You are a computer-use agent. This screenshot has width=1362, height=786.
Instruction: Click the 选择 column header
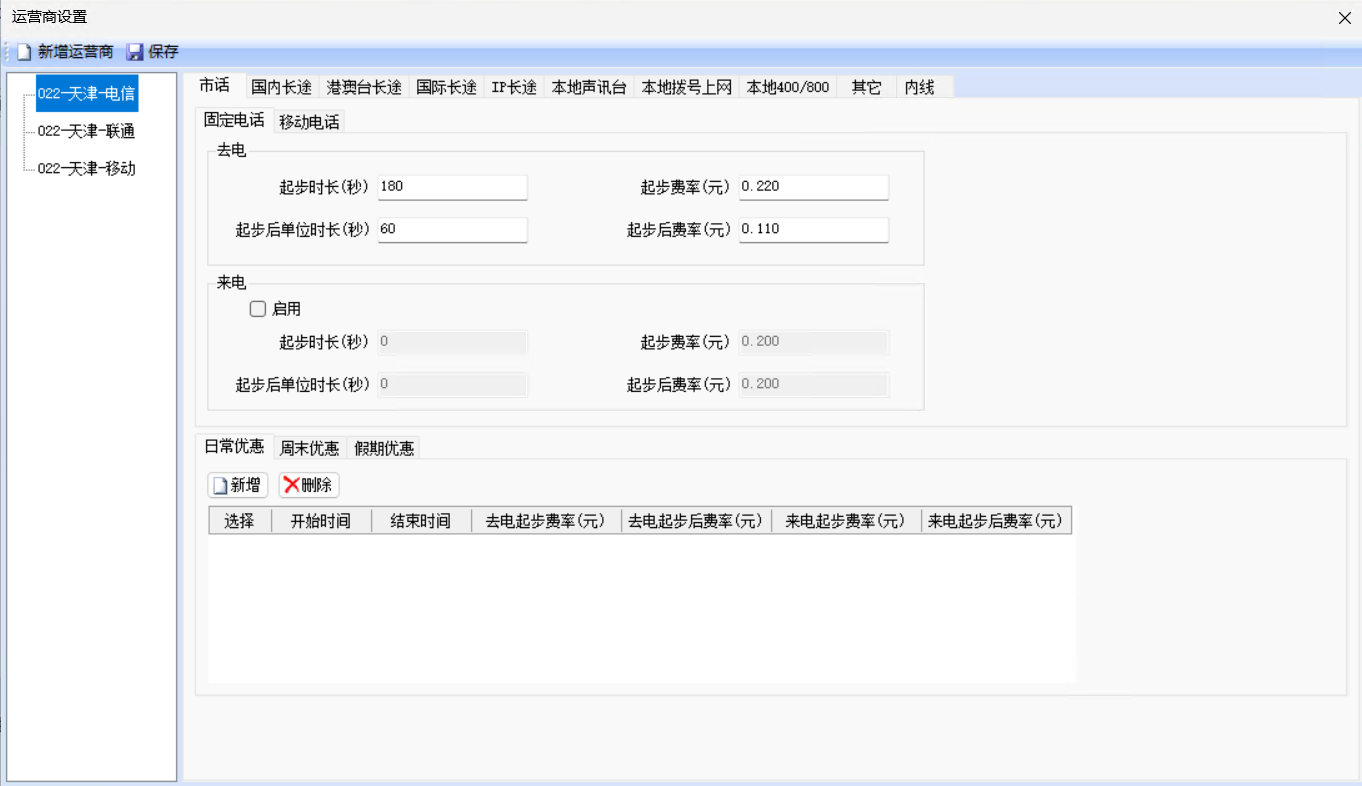tap(240, 521)
